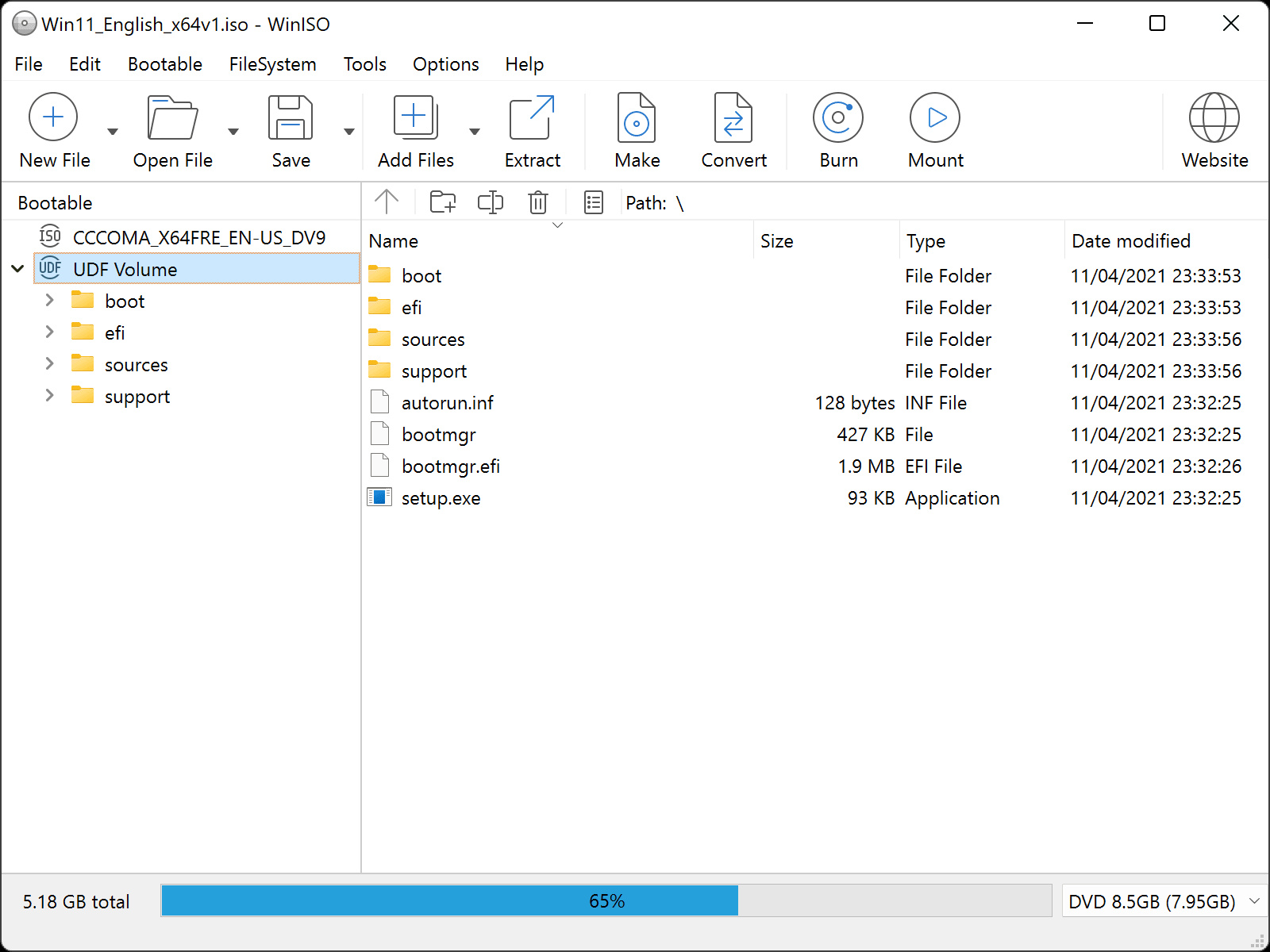Screen dimensions: 1270x952
Task: Click the rename icon in path bar
Action: coord(491,202)
